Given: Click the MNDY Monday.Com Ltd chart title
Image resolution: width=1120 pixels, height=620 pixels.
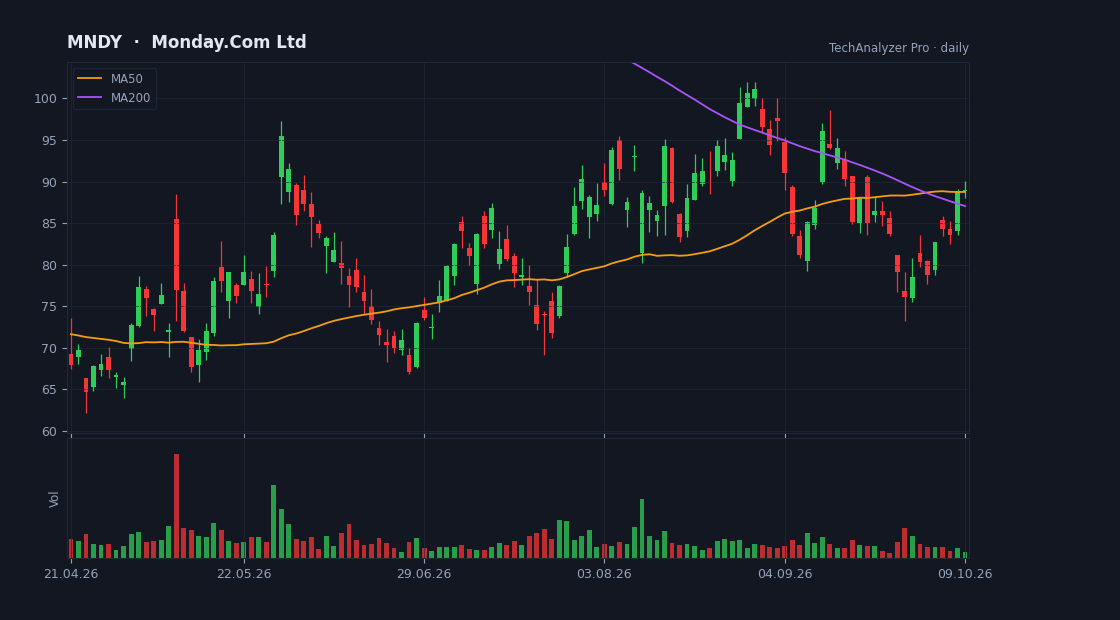Looking at the screenshot, I should [186, 42].
